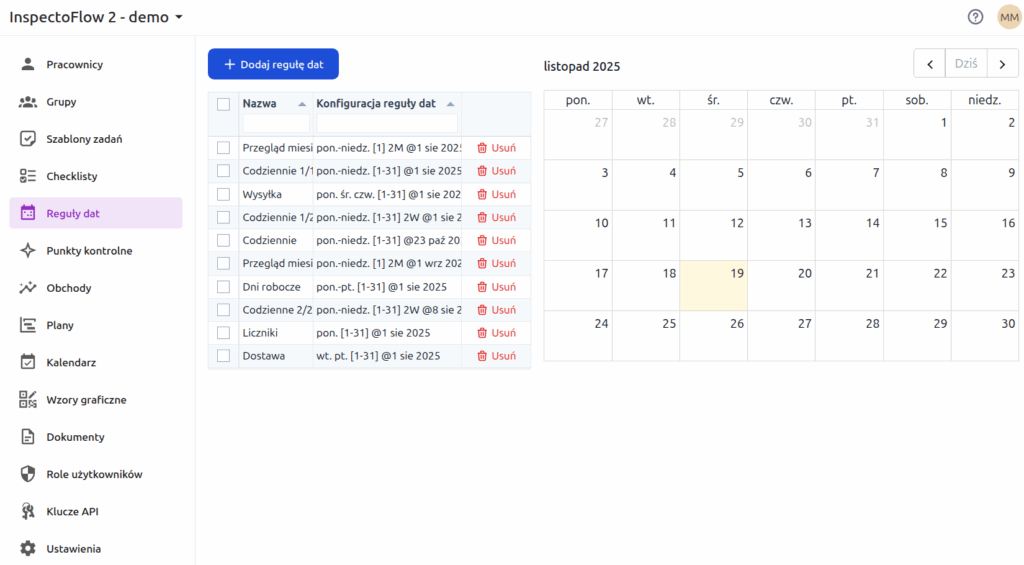
Task: Open the Ustawienia menu item
Action: (x=73, y=549)
